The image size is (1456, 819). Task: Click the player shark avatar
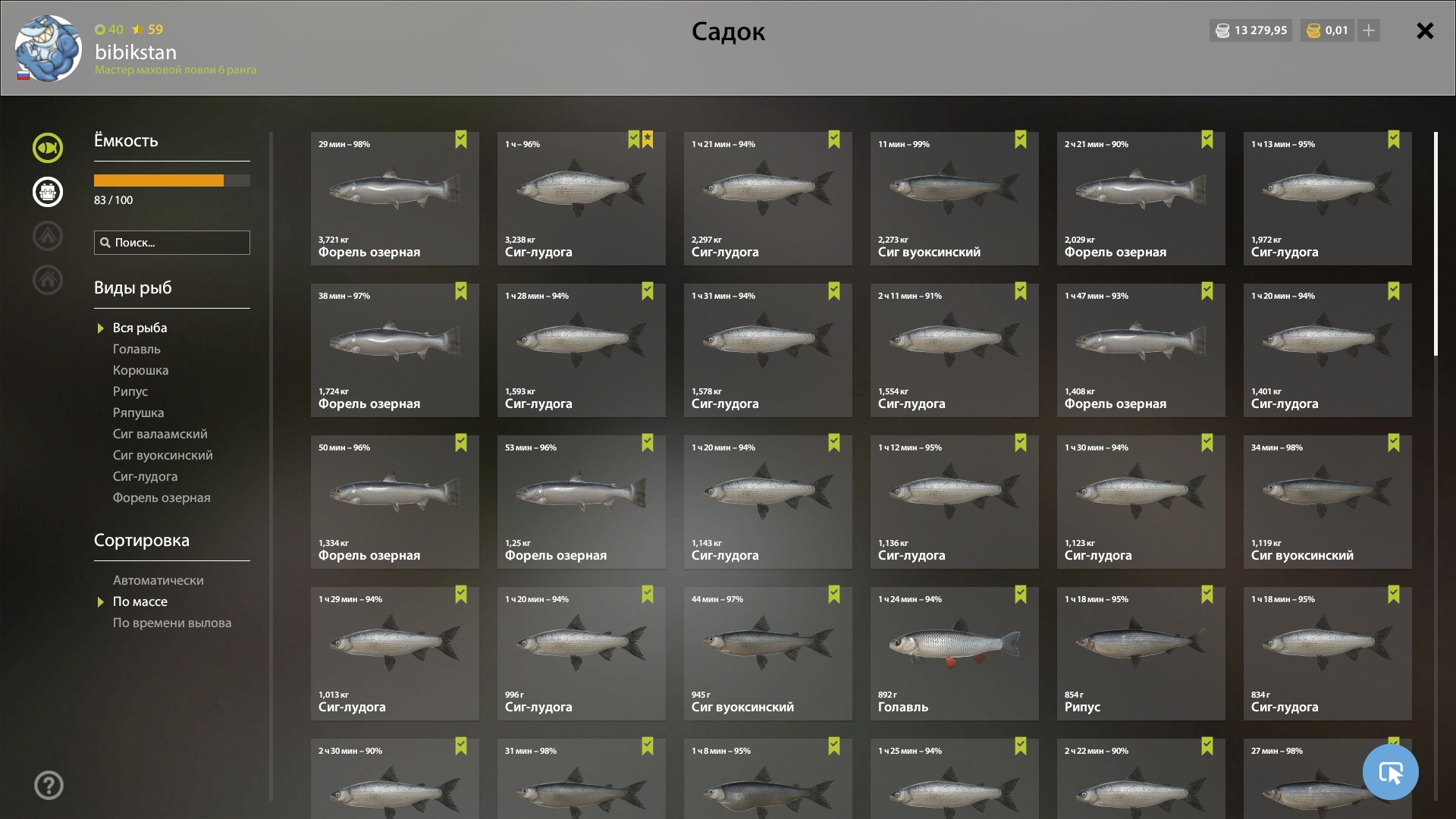(48, 48)
